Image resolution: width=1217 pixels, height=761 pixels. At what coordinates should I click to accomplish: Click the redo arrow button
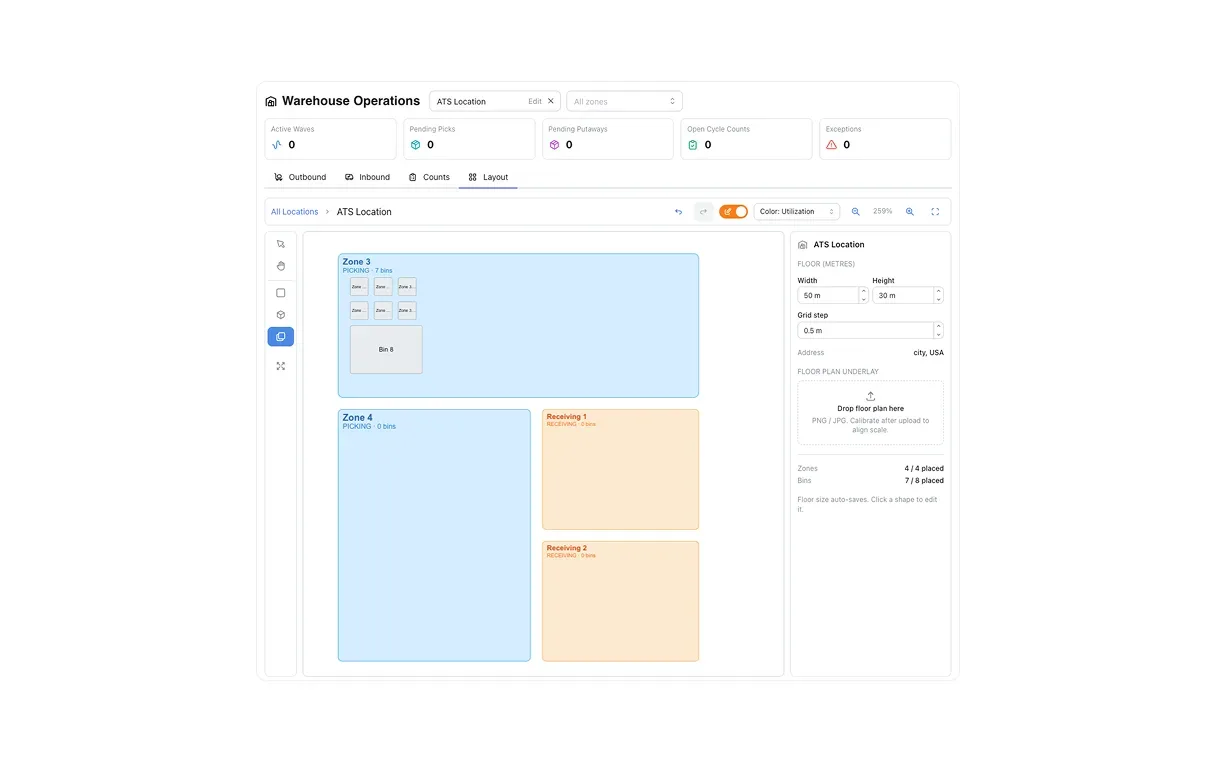[x=703, y=212]
